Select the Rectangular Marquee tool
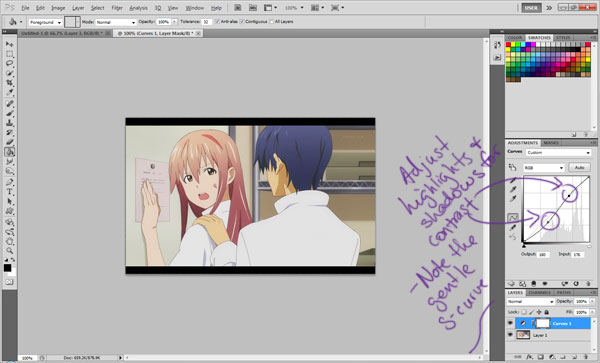600x363 pixels. point(10,54)
